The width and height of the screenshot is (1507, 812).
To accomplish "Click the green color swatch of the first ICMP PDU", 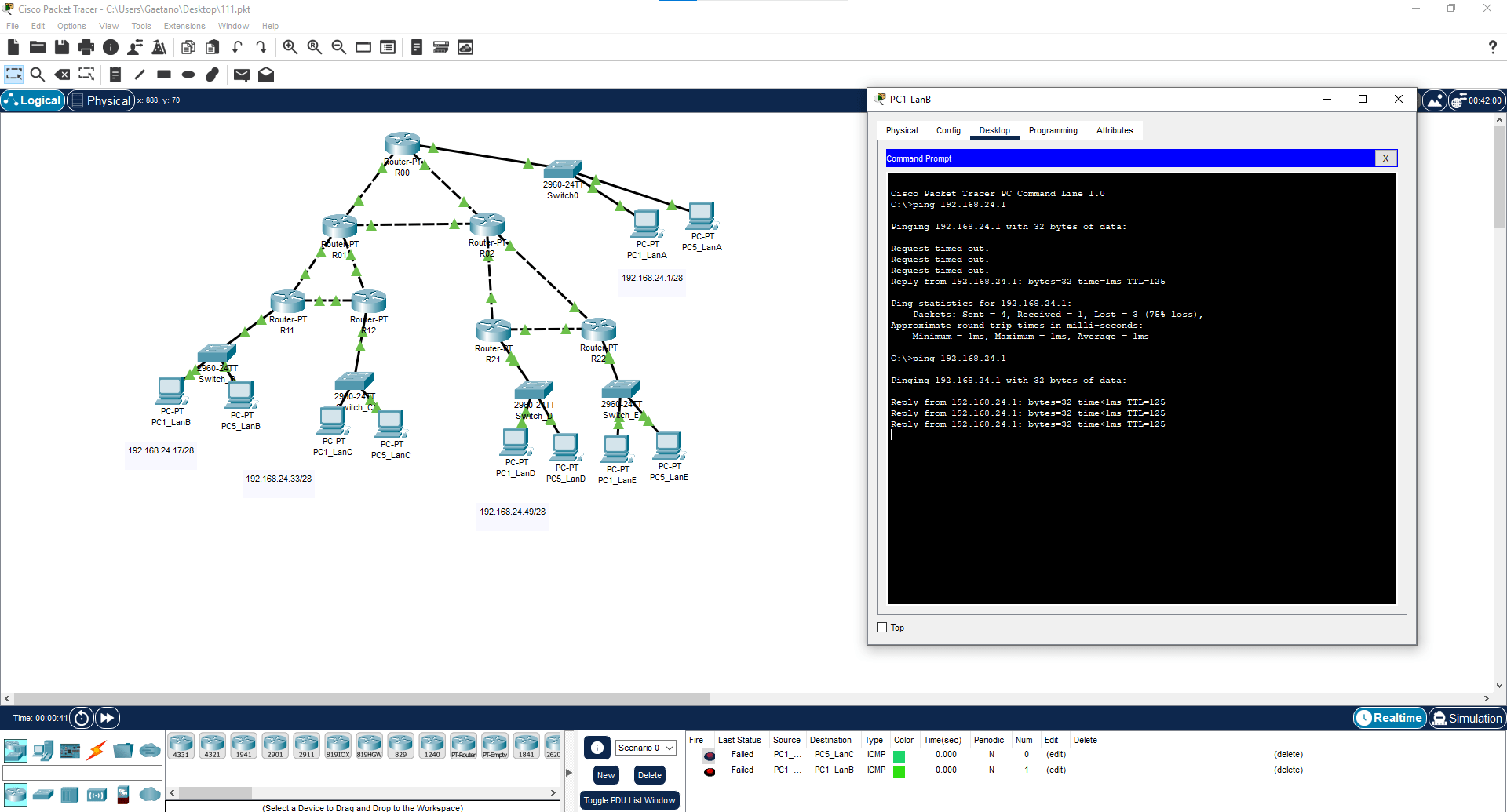I will pyautogui.click(x=898, y=754).
